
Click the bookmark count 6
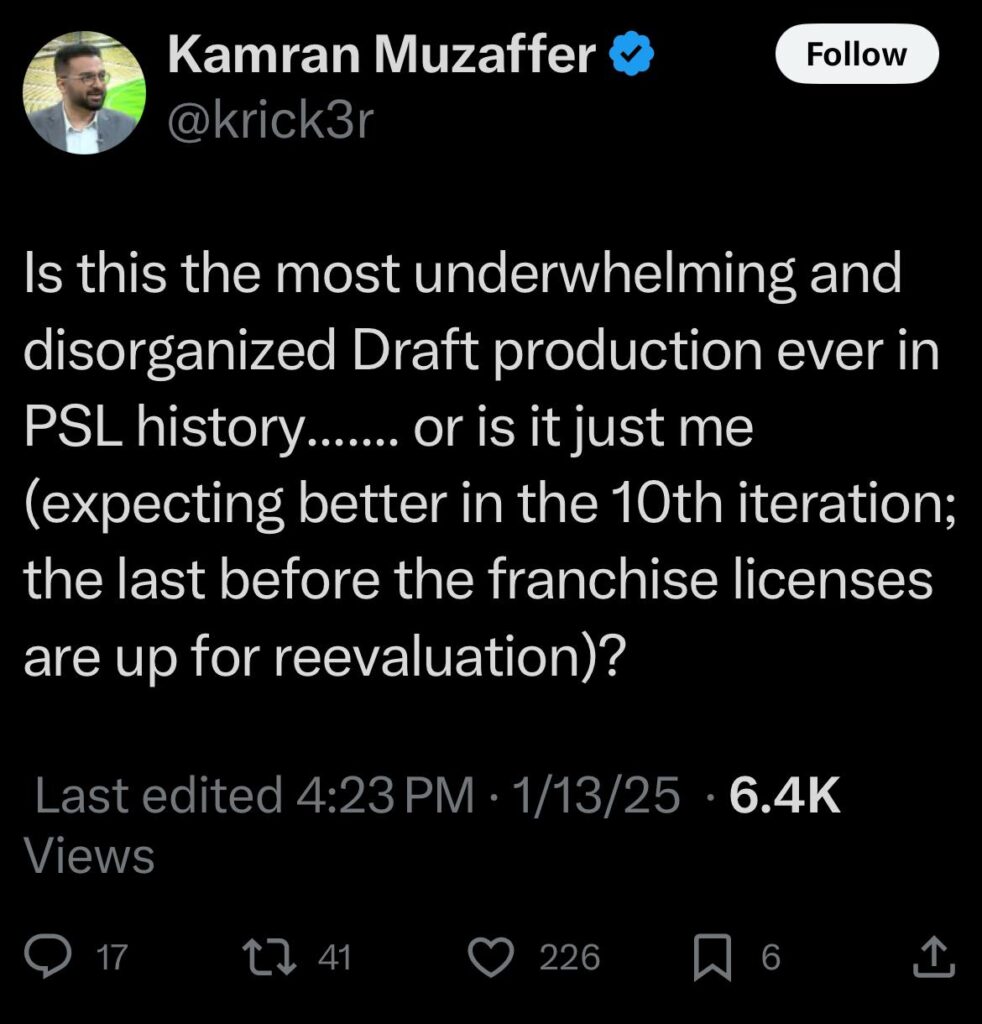770,958
